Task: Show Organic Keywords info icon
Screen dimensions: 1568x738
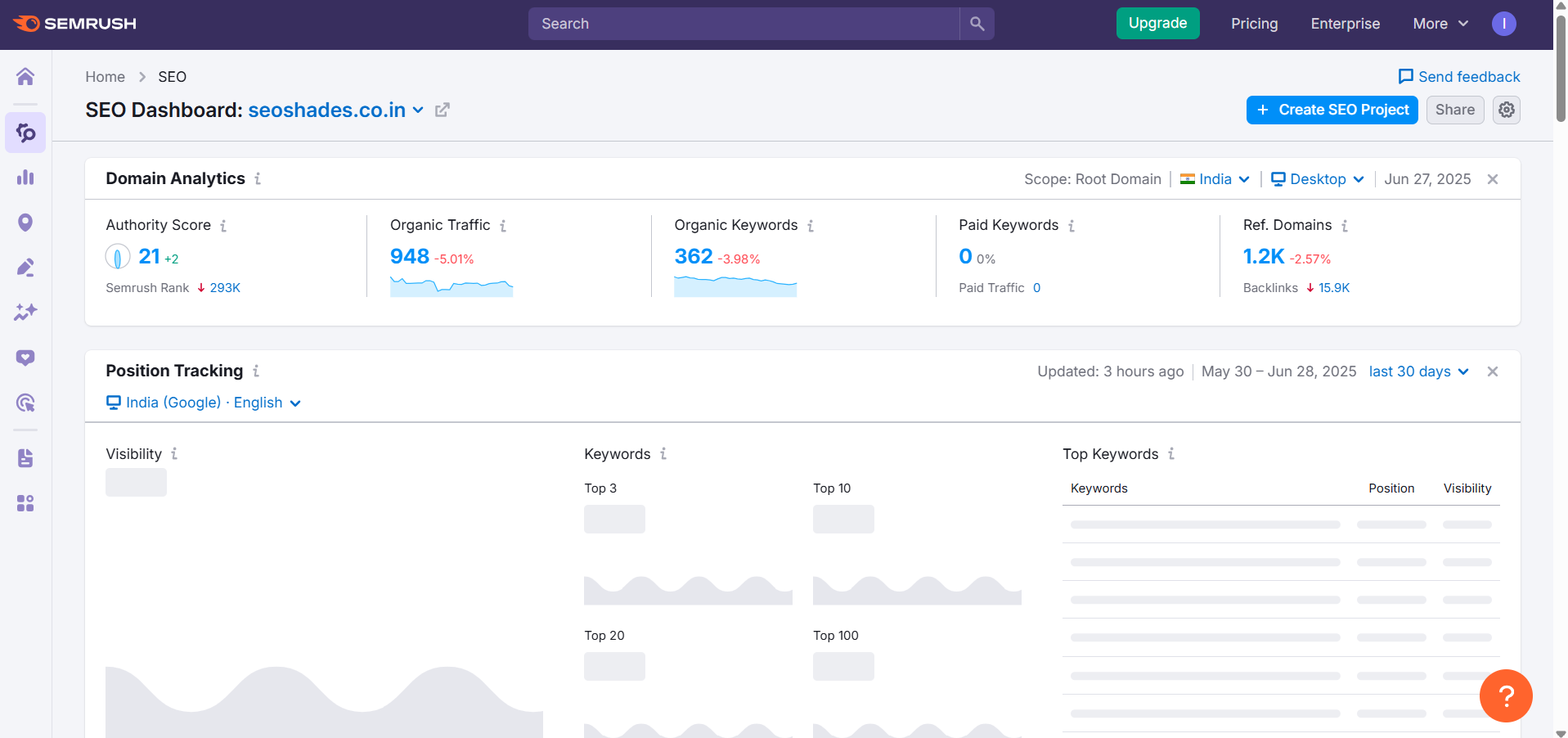Action: [x=811, y=225]
